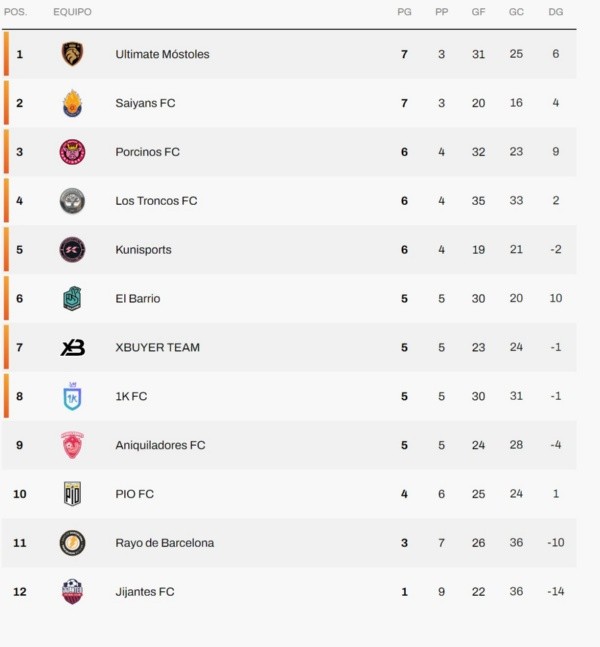The width and height of the screenshot is (600, 647).
Task: Click the 1K FC crest
Action: tap(72, 396)
